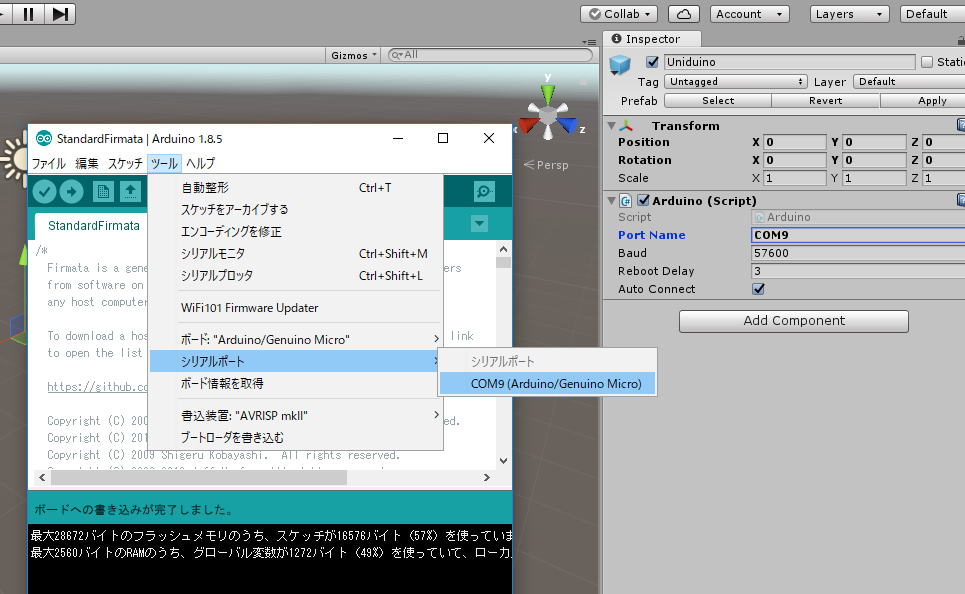The height and width of the screenshot is (594, 965).
Task: Open Arduino tab dropdown arrow button
Action: pyautogui.click(x=479, y=223)
